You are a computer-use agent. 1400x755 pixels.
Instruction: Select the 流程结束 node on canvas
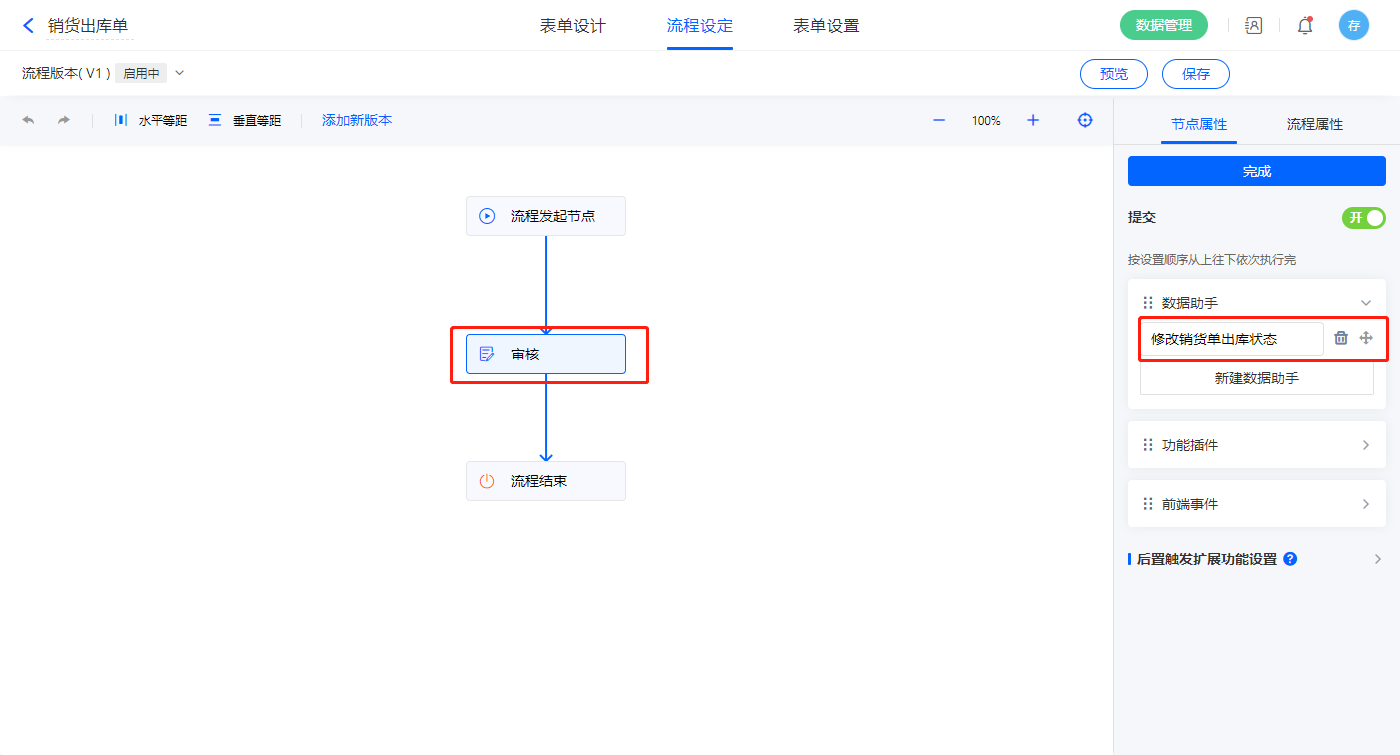coord(545,481)
